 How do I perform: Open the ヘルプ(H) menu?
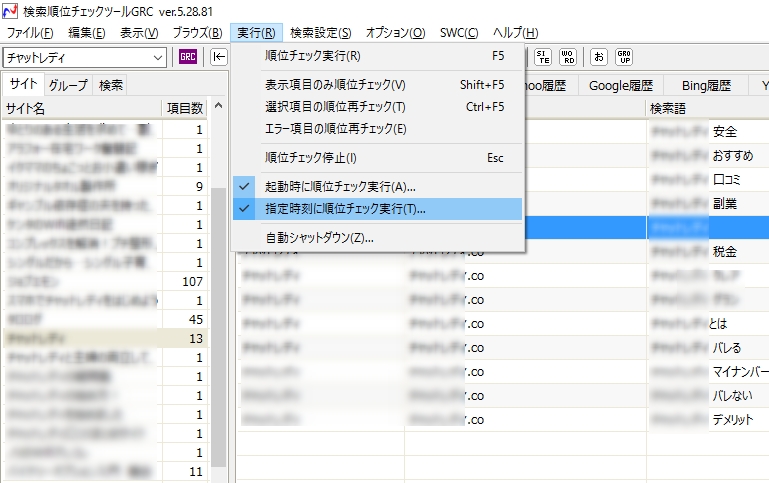[x=515, y=33]
